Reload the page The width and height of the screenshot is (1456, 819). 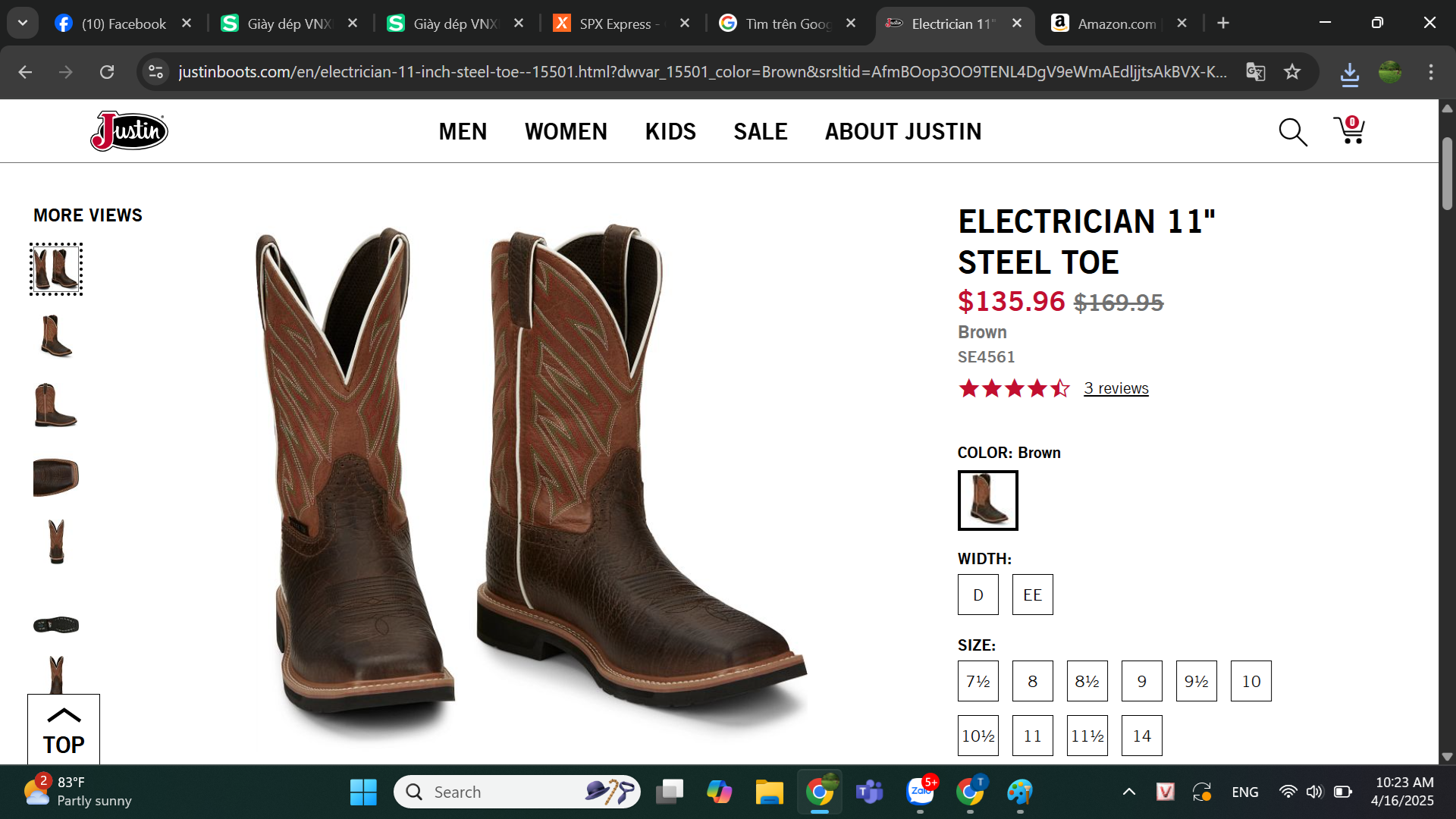point(107,72)
